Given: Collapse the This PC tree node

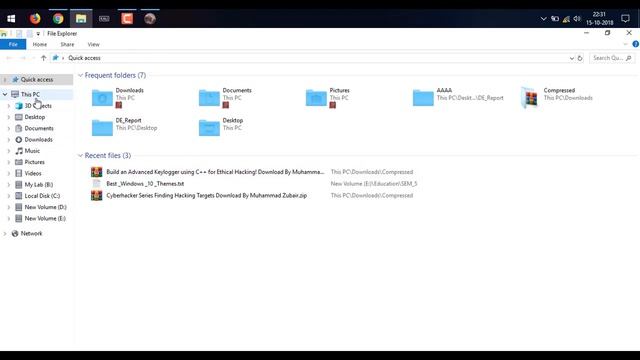Looking at the screenshot, I should [x=5, y=94].
